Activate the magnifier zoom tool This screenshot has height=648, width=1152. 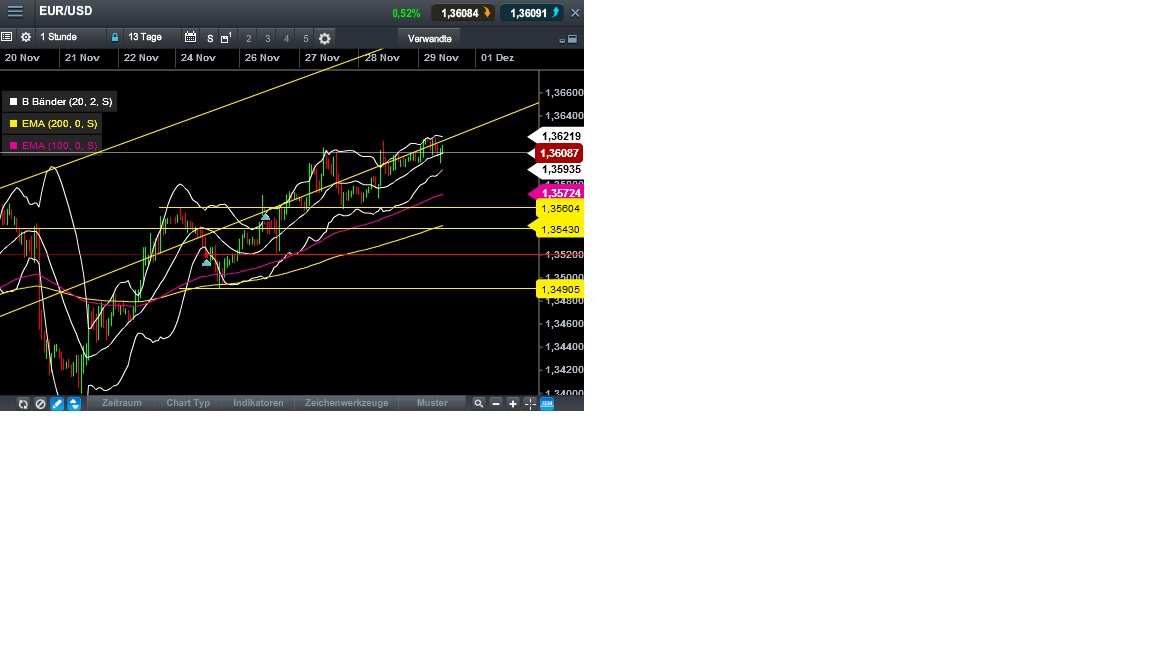point(479,403)
